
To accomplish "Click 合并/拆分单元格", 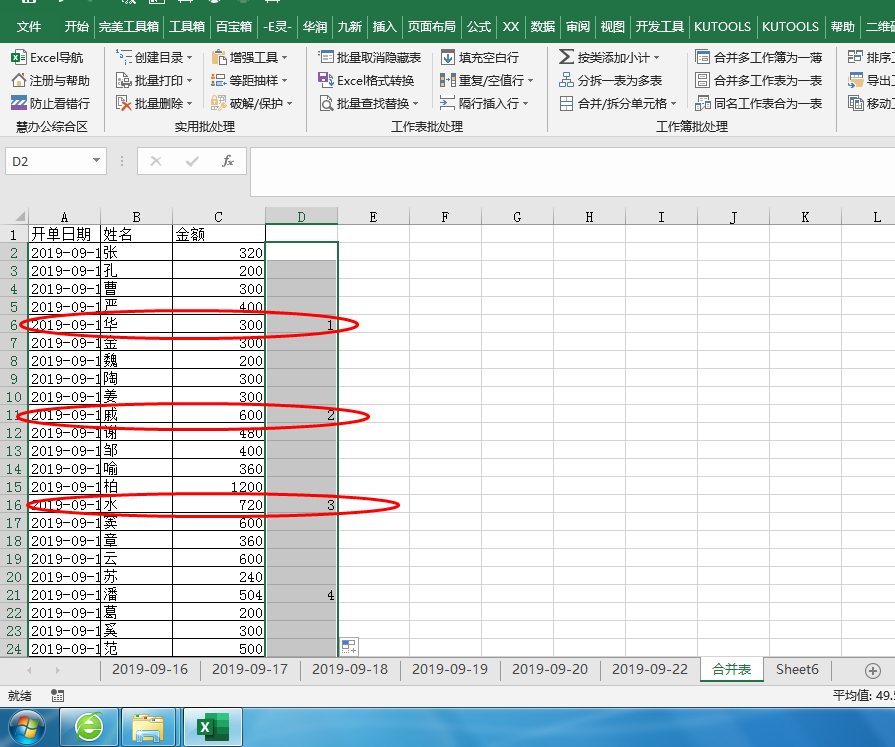I will 618,103.
